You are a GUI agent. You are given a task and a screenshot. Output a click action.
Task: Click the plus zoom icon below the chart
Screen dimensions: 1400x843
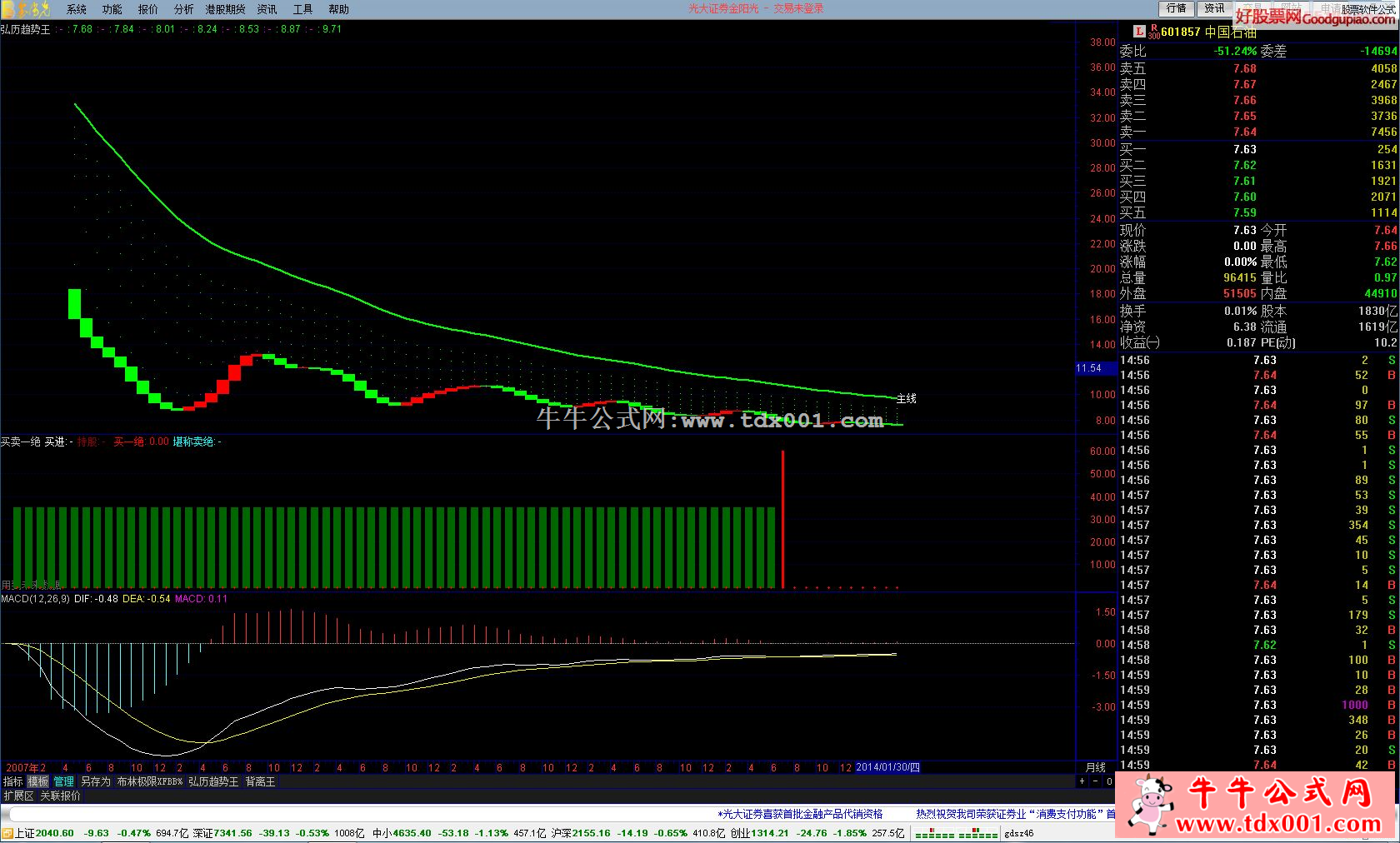(1082, 781)
